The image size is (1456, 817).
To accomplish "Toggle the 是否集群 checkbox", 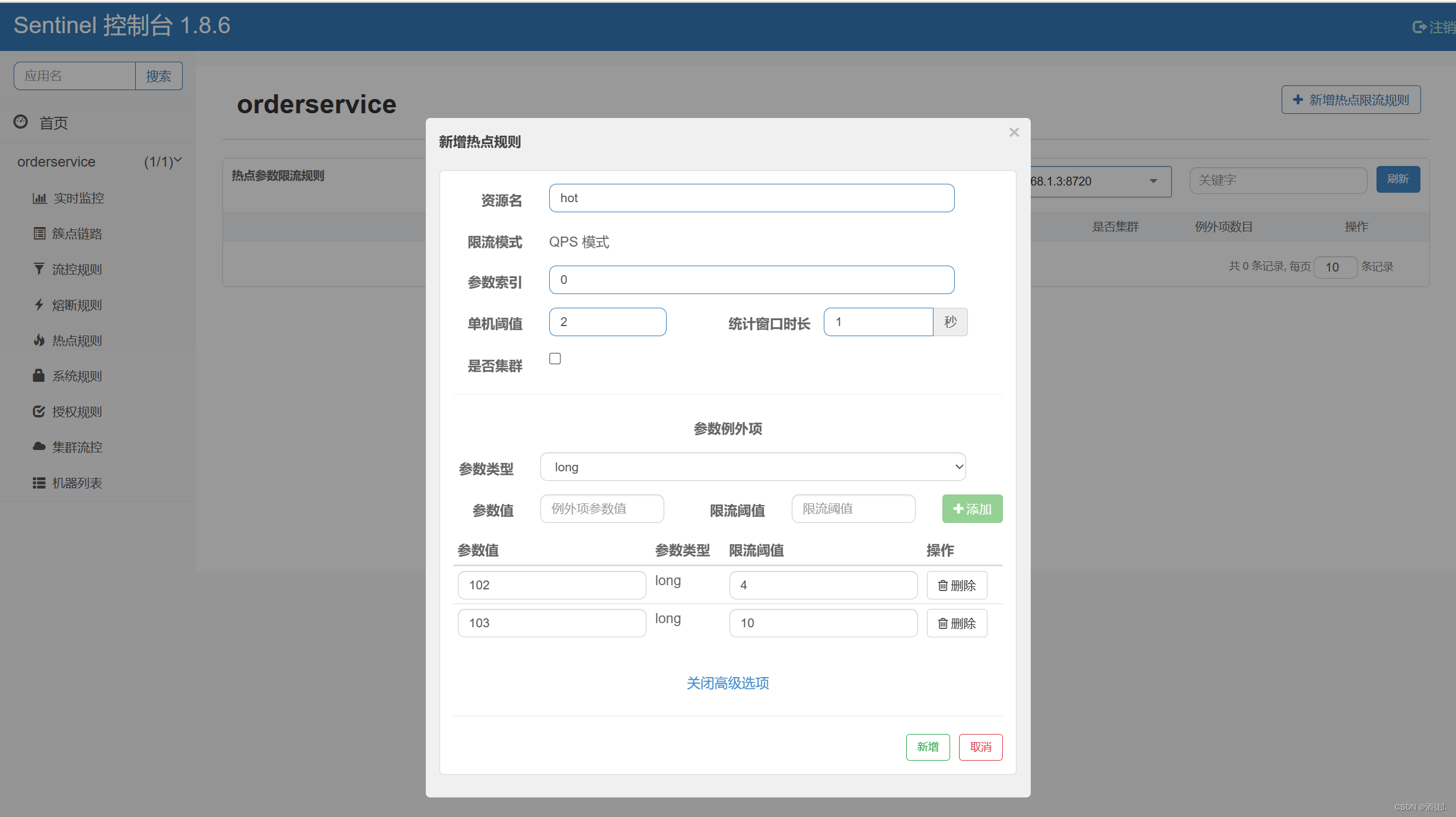I will click(555, 359).
